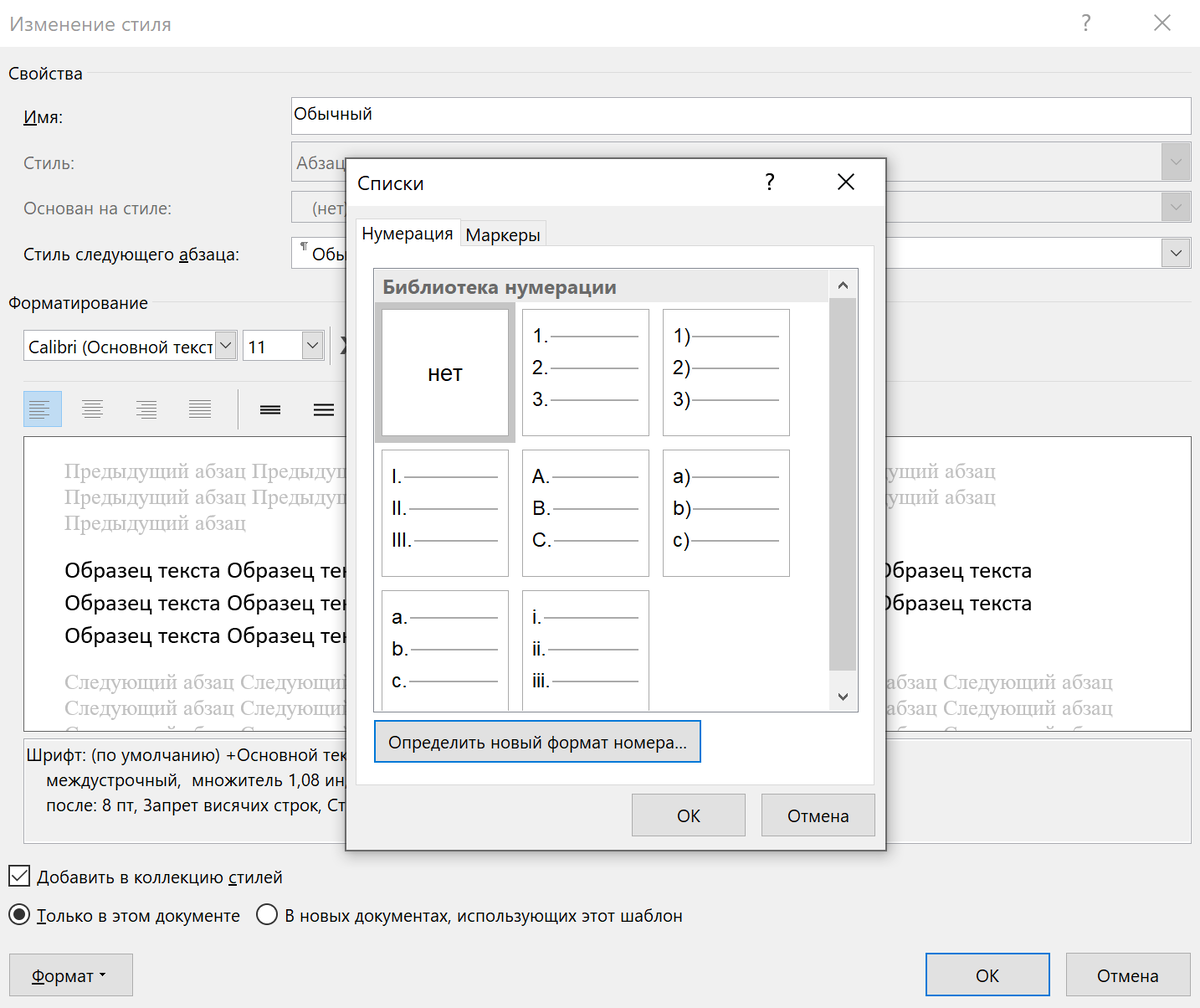The width and height of the screenshot is (1200, 1008).
Task: Open the Формат dropdown menu
Action: coord(70,974)
